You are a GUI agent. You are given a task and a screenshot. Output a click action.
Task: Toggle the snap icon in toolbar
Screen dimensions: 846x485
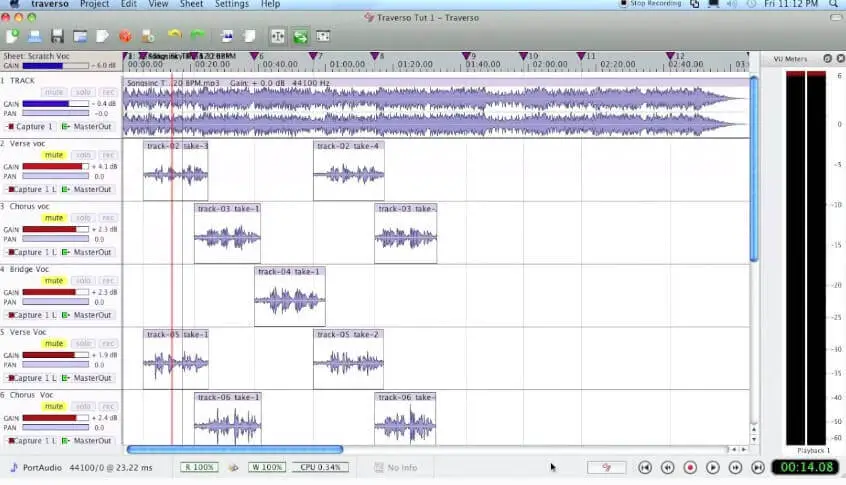coord(278,36)
